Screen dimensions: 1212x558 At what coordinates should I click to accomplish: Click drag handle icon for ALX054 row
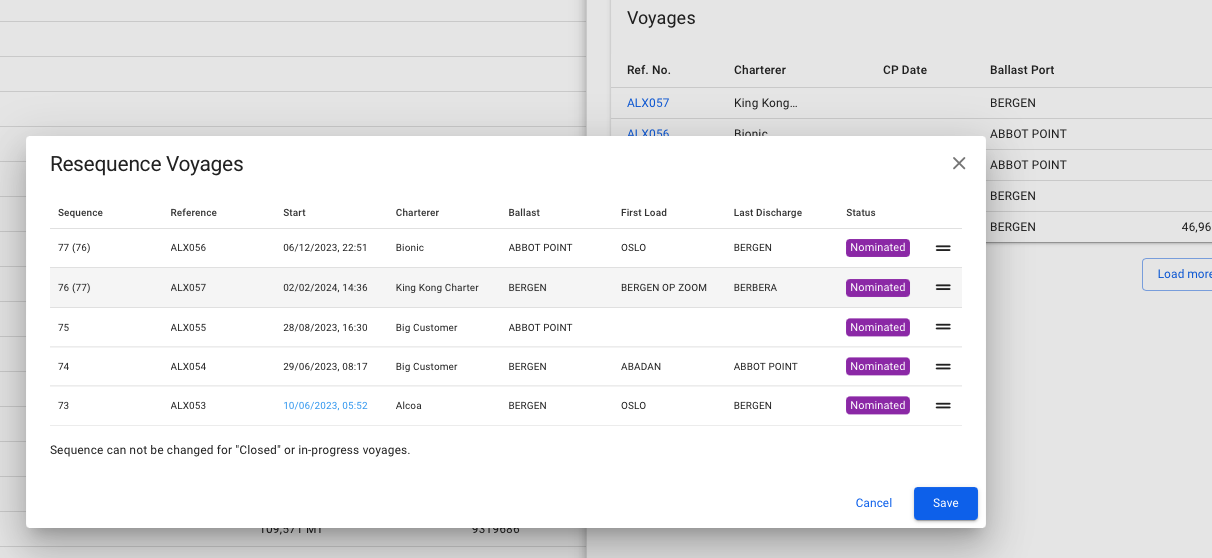(942, 366)
